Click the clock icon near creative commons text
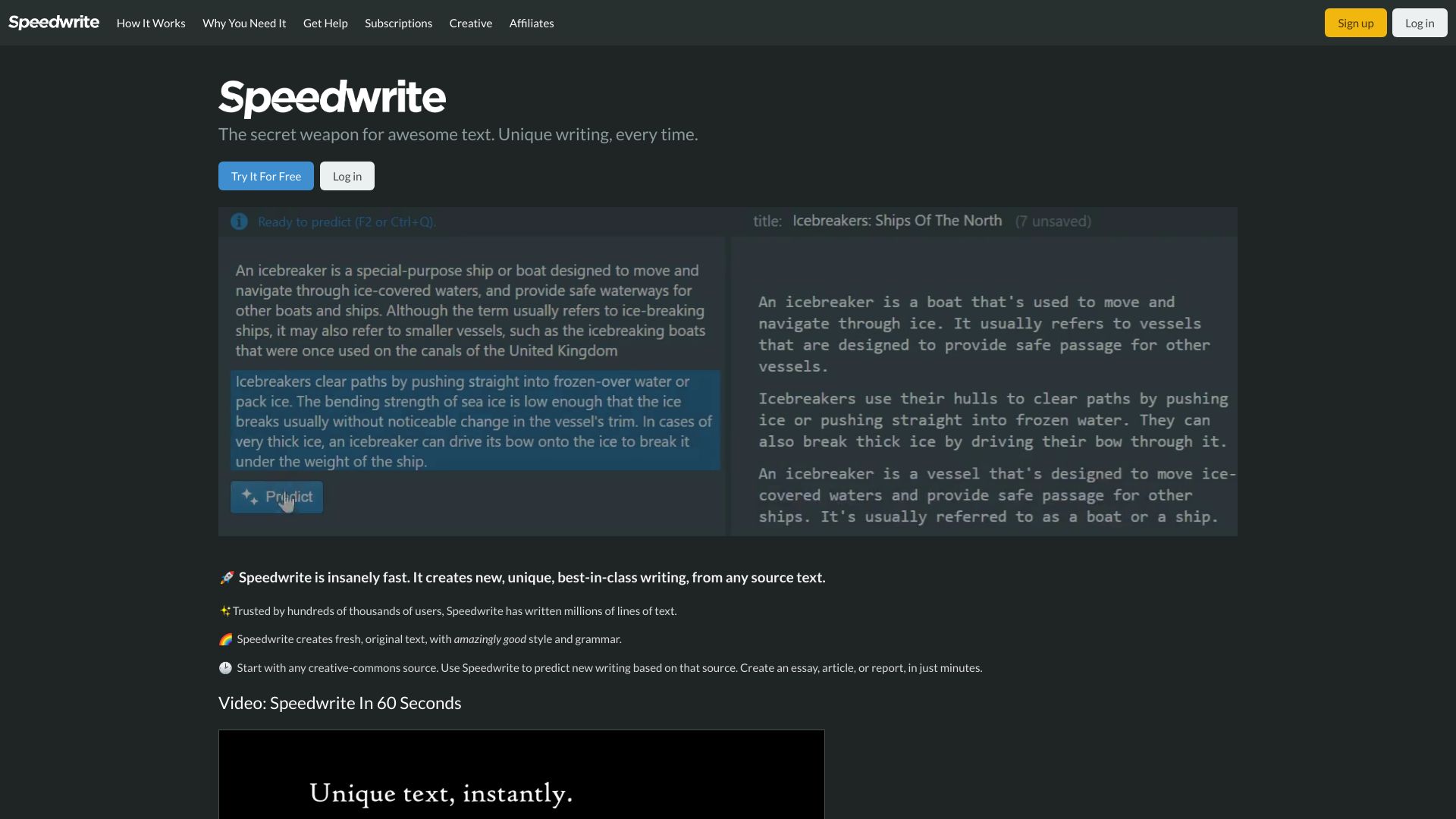The width and height of the screenshot is (1456, 819). pos(225,667)
